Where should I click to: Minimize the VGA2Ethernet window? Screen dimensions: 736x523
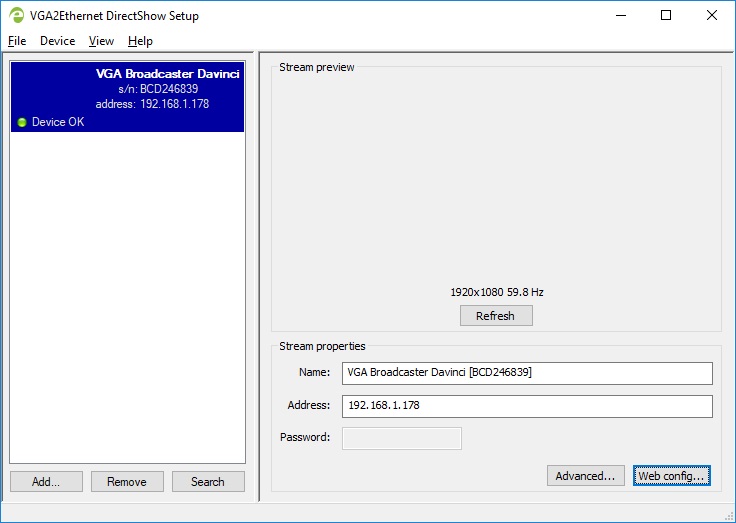621,15
